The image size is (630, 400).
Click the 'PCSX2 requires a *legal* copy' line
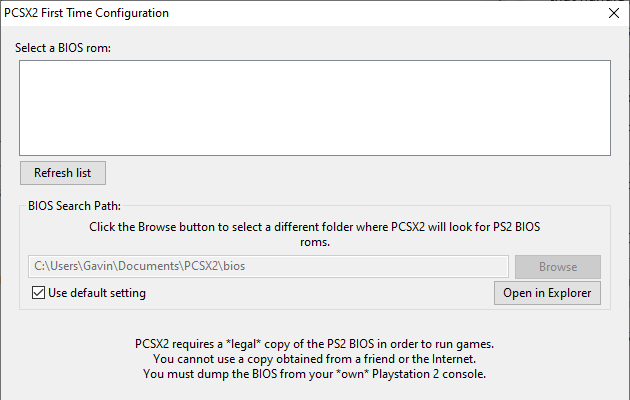point(314,343)
